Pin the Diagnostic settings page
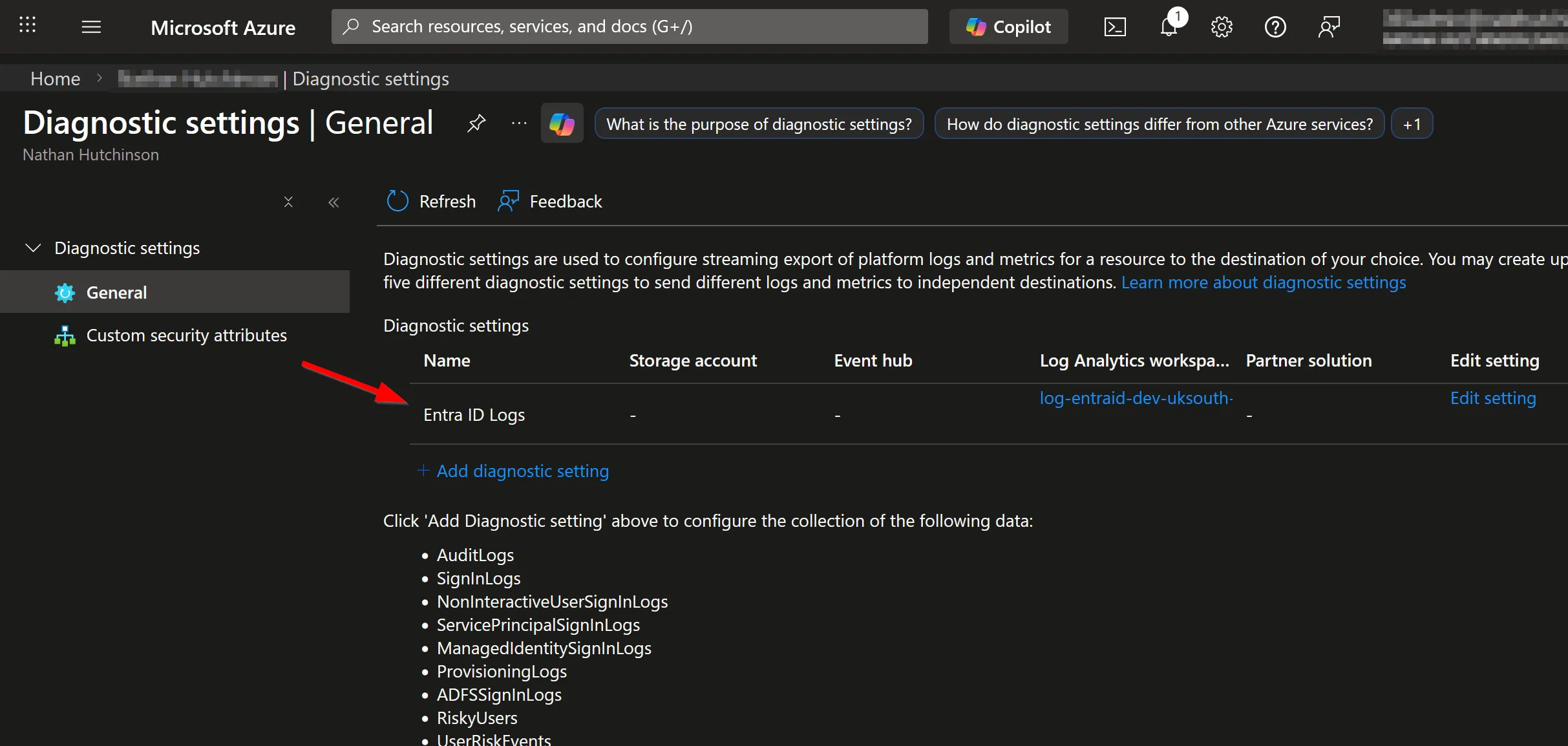 pyautogui.click(x=476, y=123)
